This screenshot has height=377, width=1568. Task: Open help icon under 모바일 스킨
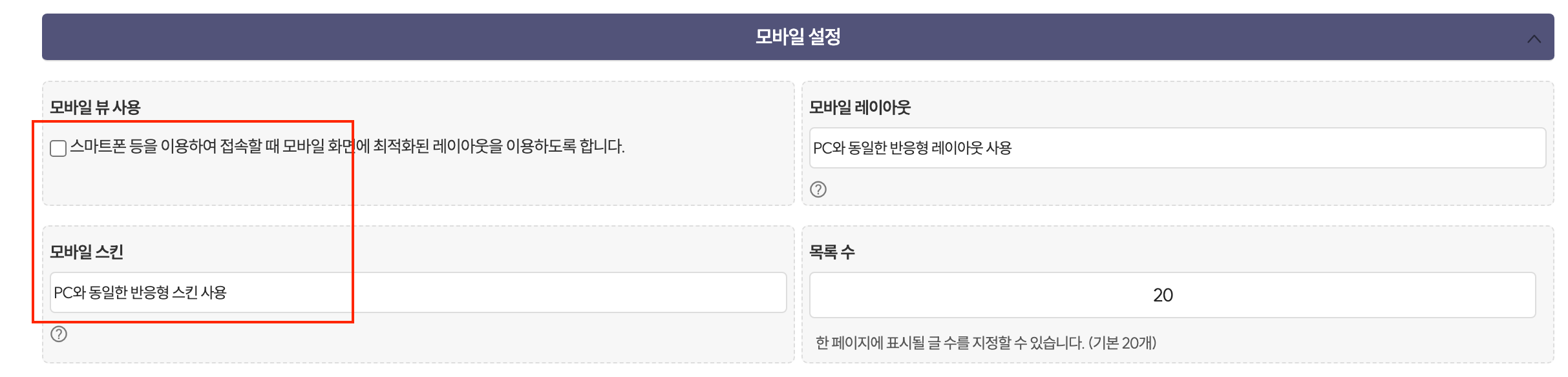[x=59, y=334]
